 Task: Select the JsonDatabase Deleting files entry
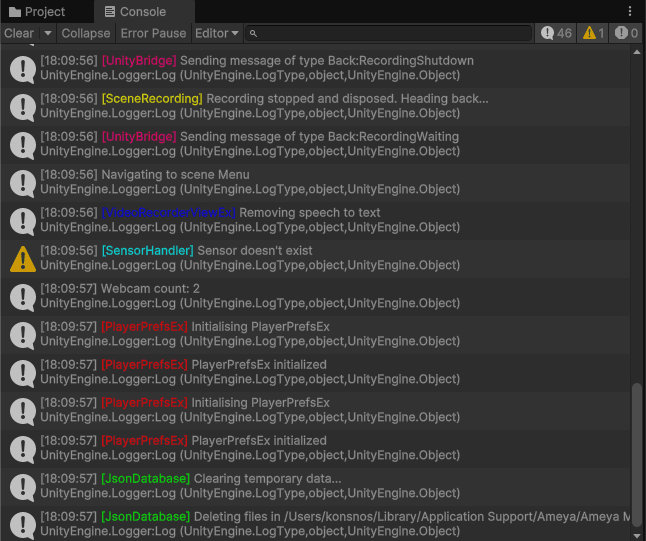[x=315, y=524]
